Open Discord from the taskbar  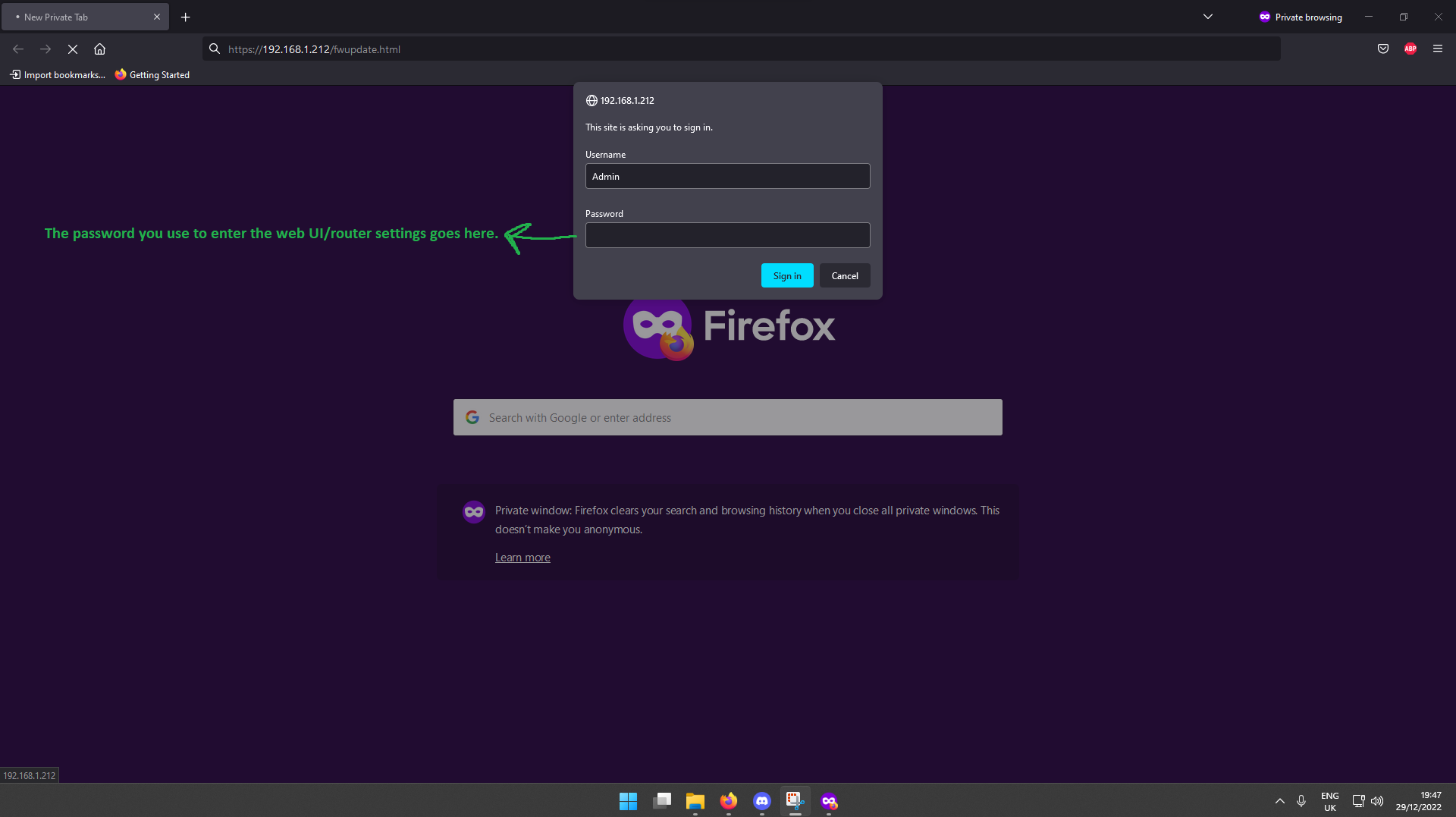[x=762, y=801]
